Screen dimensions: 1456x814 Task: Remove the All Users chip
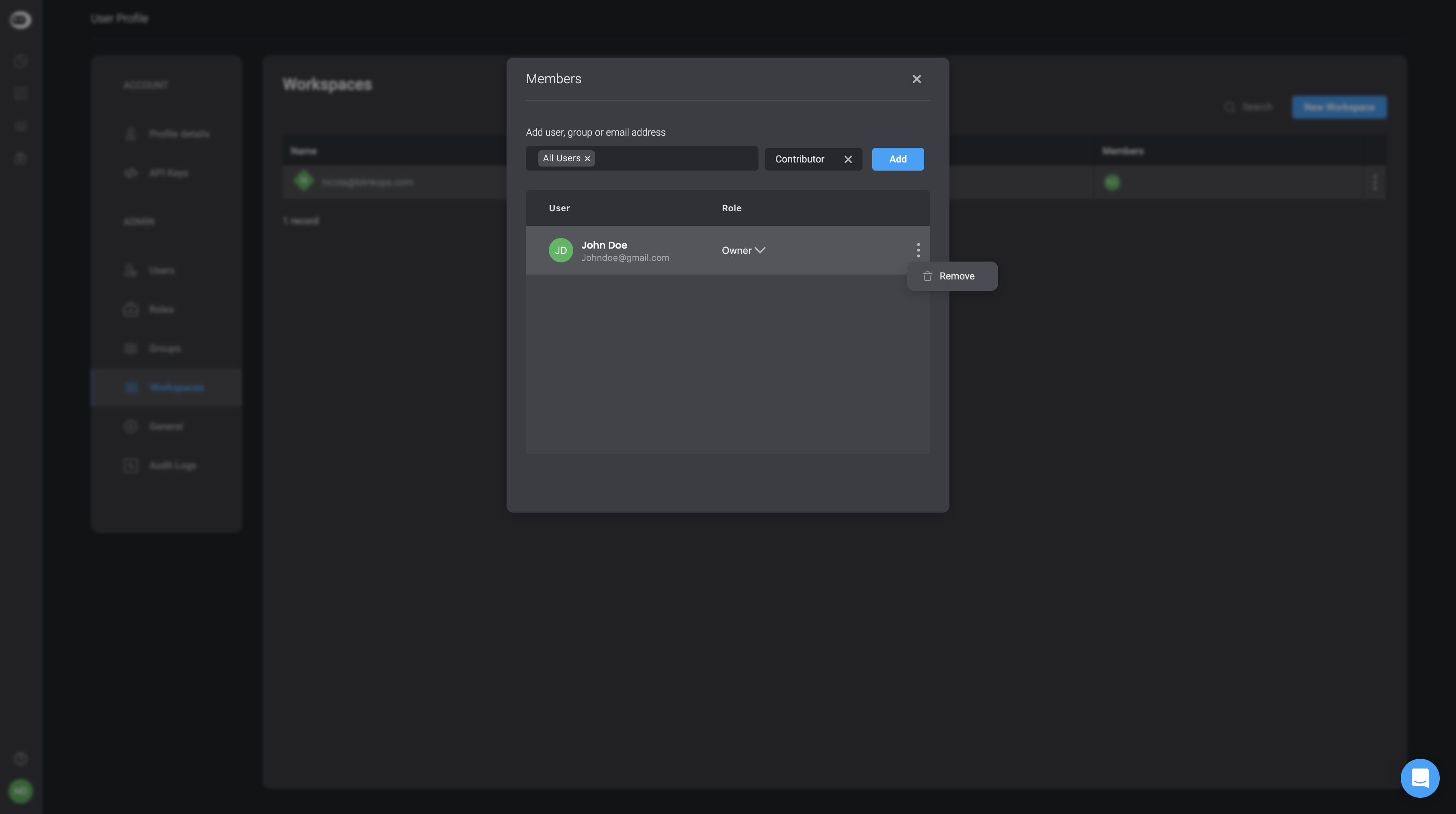point(587,159)
